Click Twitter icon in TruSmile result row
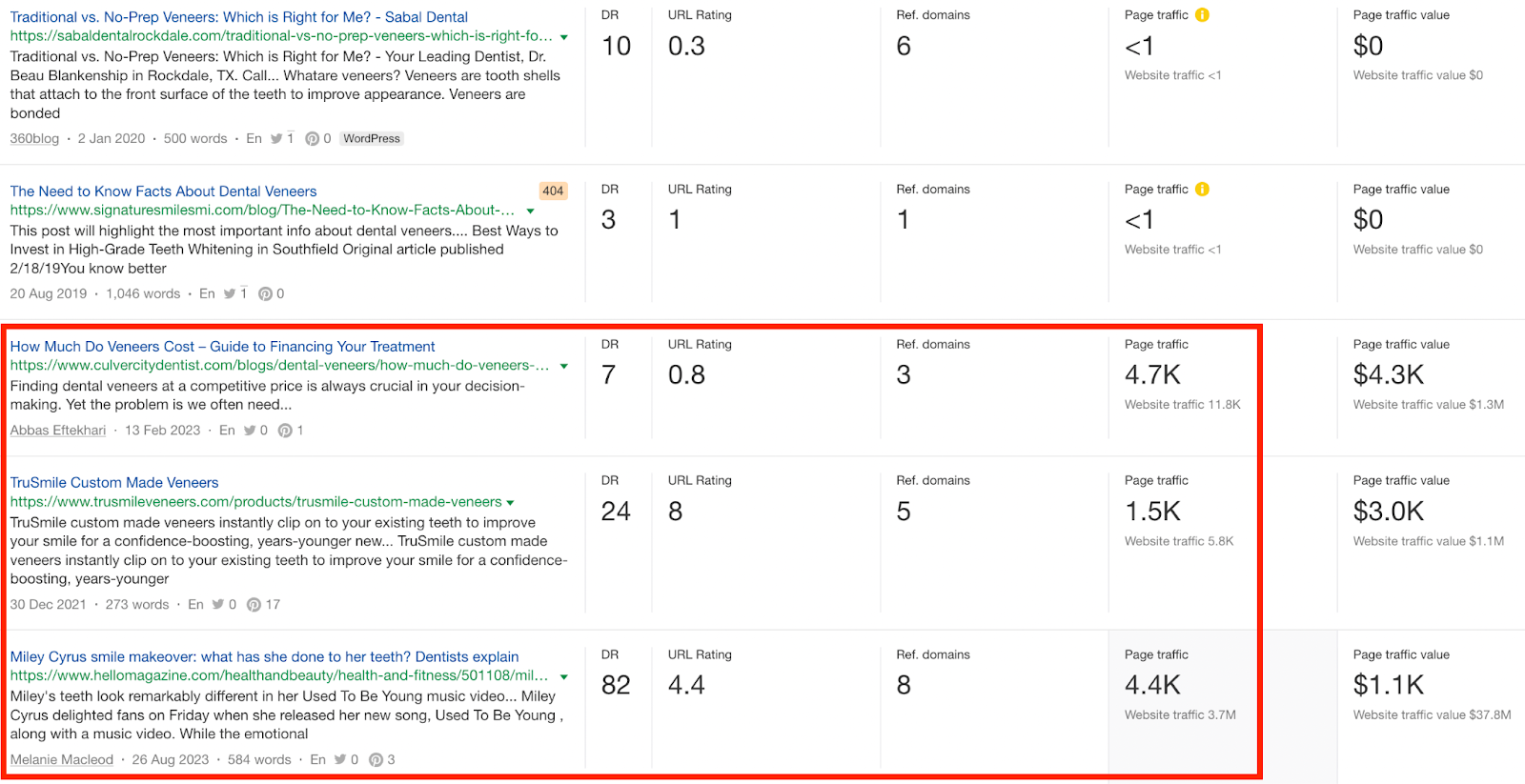1525x784 pixels. [x=218, y=605]
